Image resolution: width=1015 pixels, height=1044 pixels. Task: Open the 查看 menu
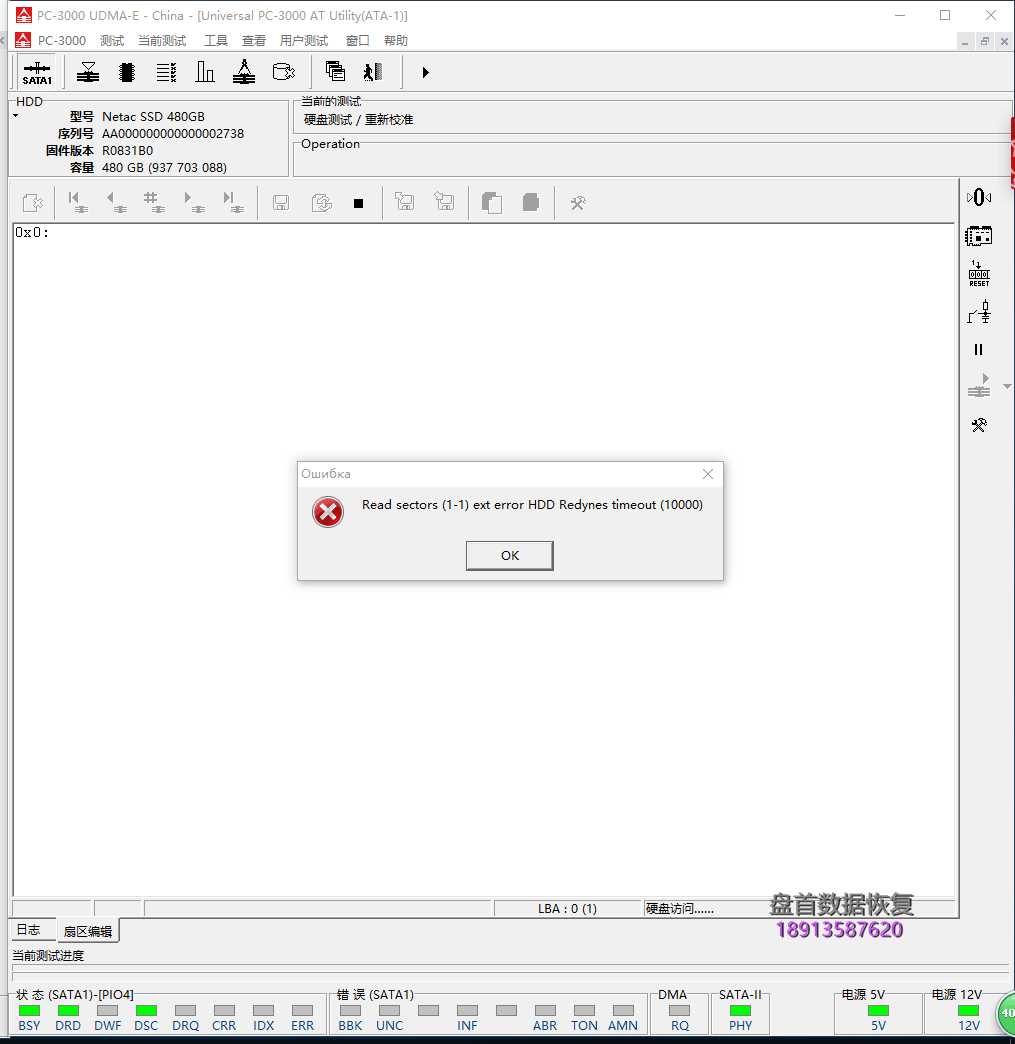point(254,41)
